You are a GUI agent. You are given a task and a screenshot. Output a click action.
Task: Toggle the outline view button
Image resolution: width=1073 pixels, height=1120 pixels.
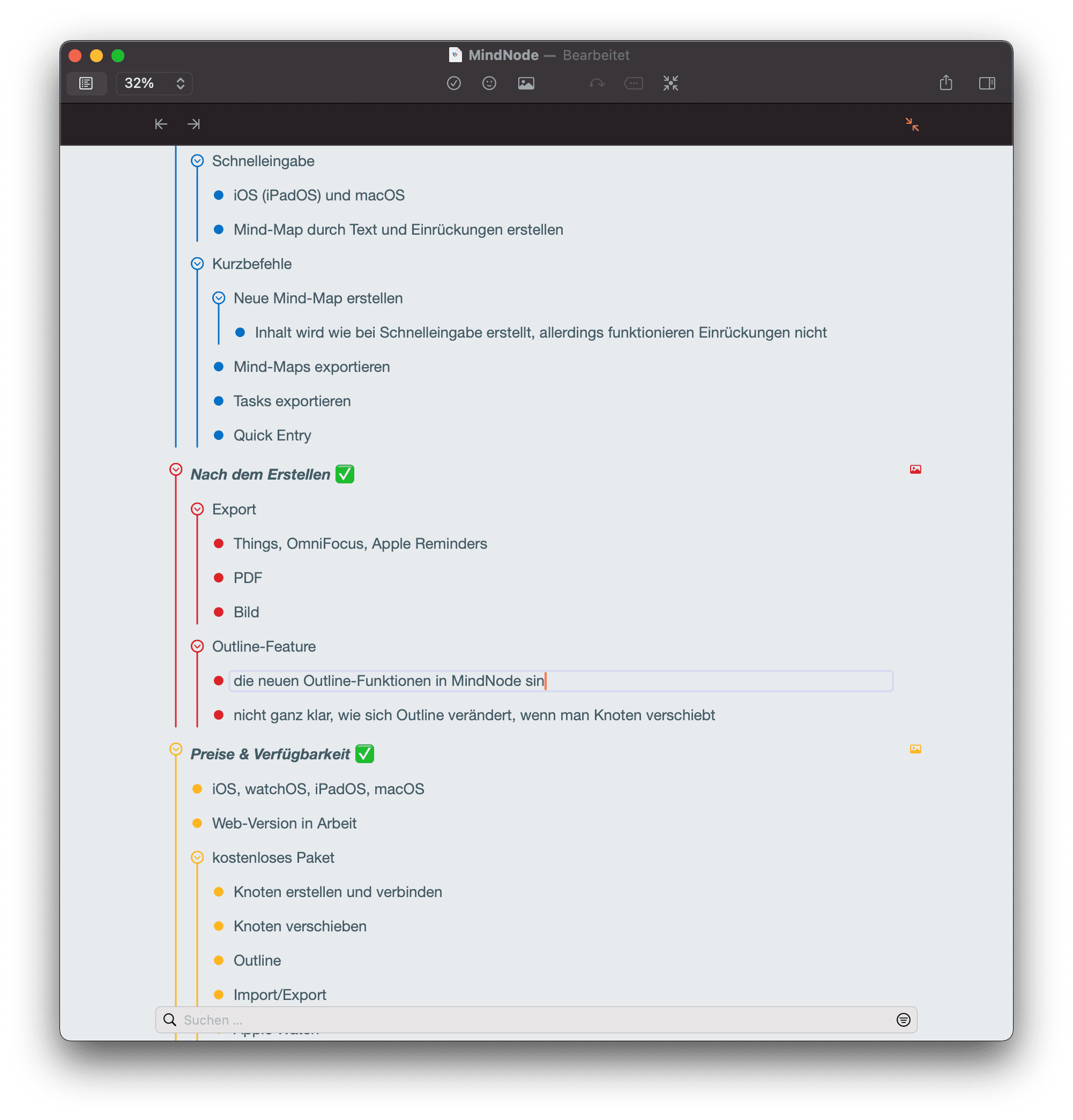pos(86,84)
